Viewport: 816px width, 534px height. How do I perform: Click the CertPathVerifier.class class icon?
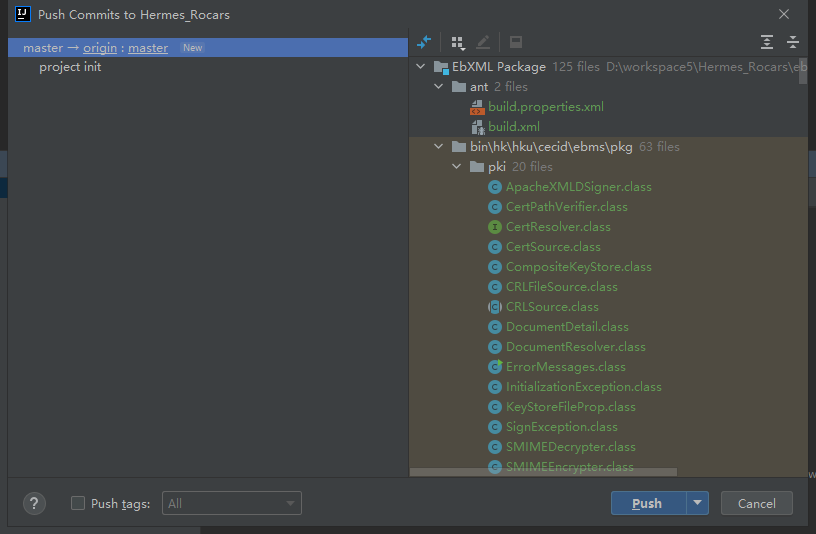(494, 207)
